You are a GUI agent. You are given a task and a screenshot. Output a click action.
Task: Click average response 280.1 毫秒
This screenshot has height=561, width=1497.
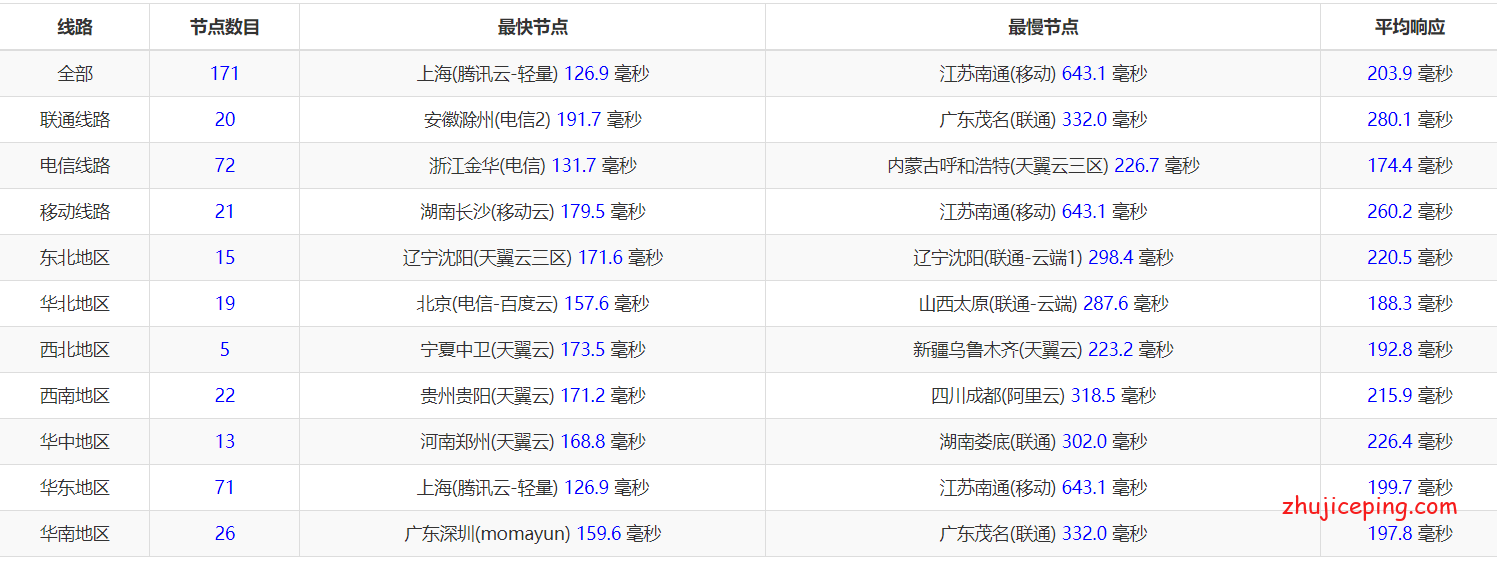point(1410,120)
